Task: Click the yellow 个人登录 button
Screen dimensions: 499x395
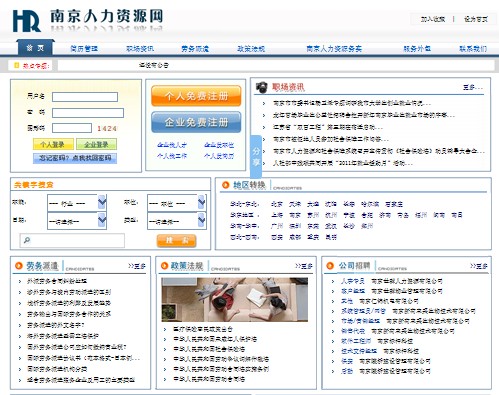Action: point(53,144)
